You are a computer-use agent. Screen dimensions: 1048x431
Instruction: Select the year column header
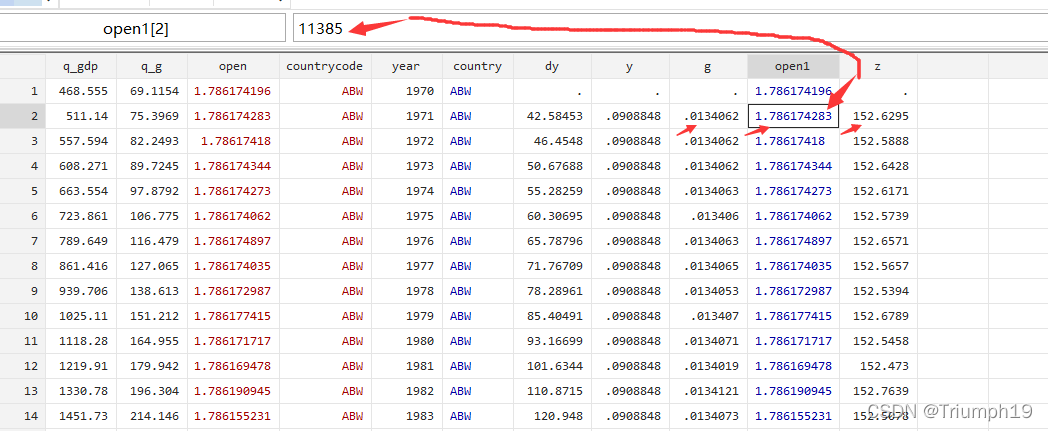click(x=406, y=66)
